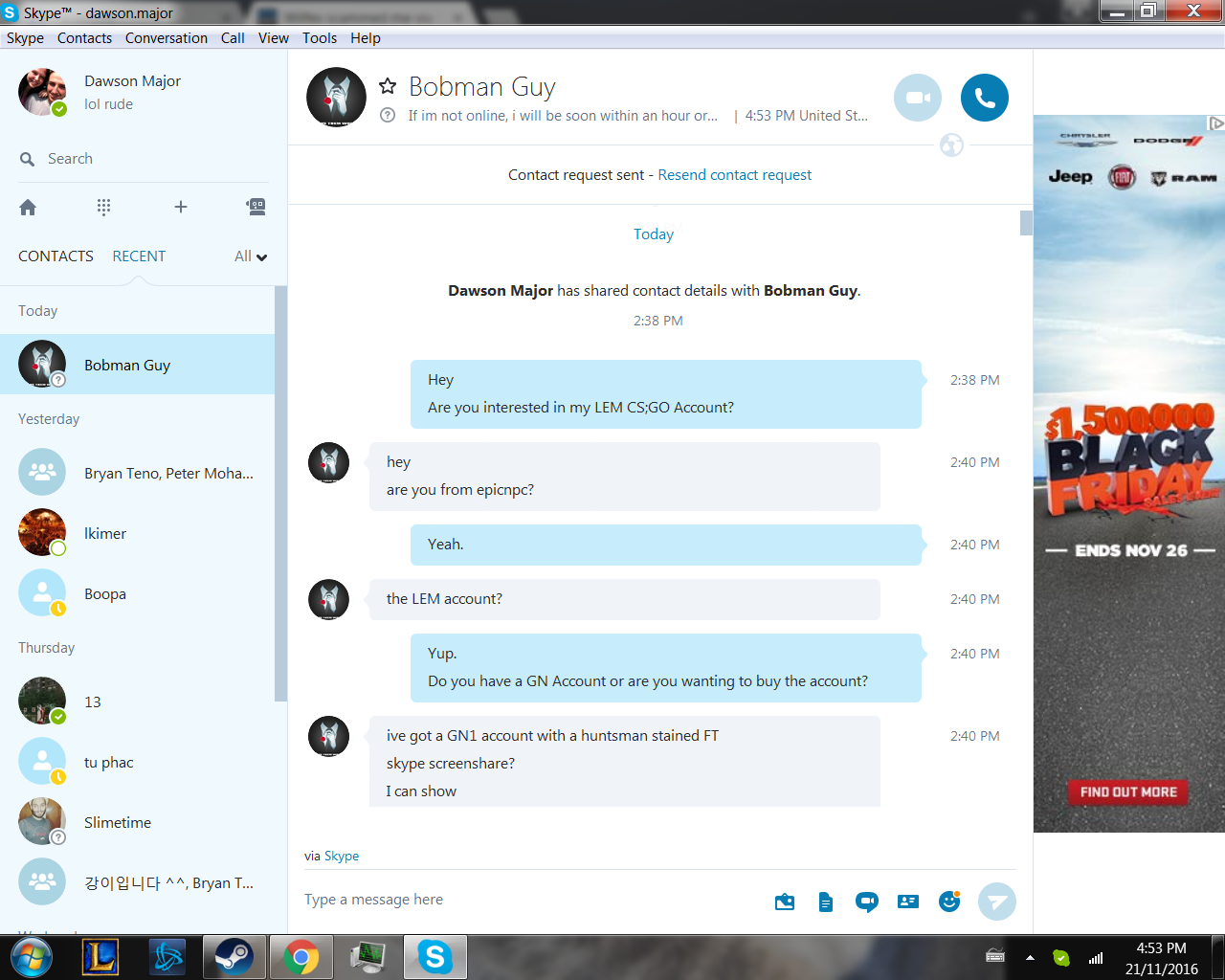Open the Help menu

366,38
